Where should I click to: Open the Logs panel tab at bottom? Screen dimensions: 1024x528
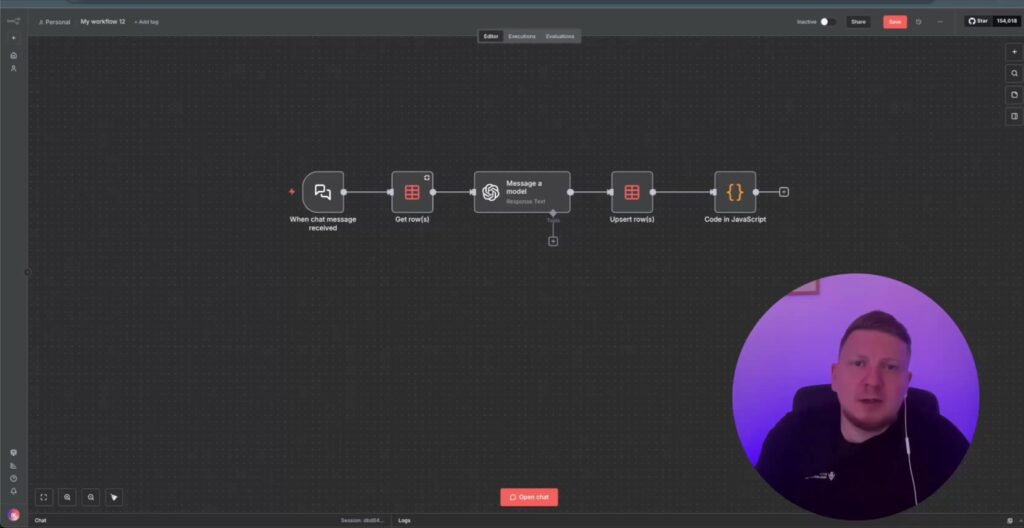404,520
